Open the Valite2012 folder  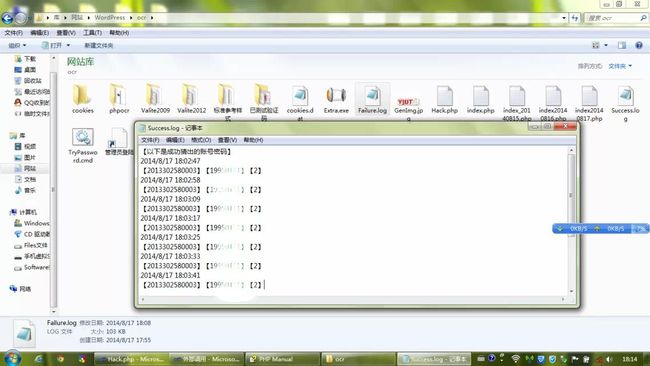191,99
